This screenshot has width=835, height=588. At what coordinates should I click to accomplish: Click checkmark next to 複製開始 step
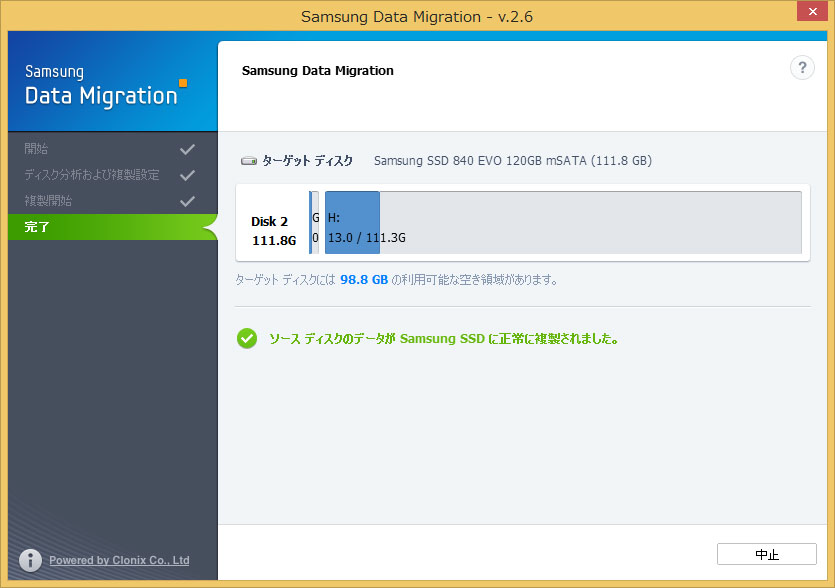pos(187,201)
